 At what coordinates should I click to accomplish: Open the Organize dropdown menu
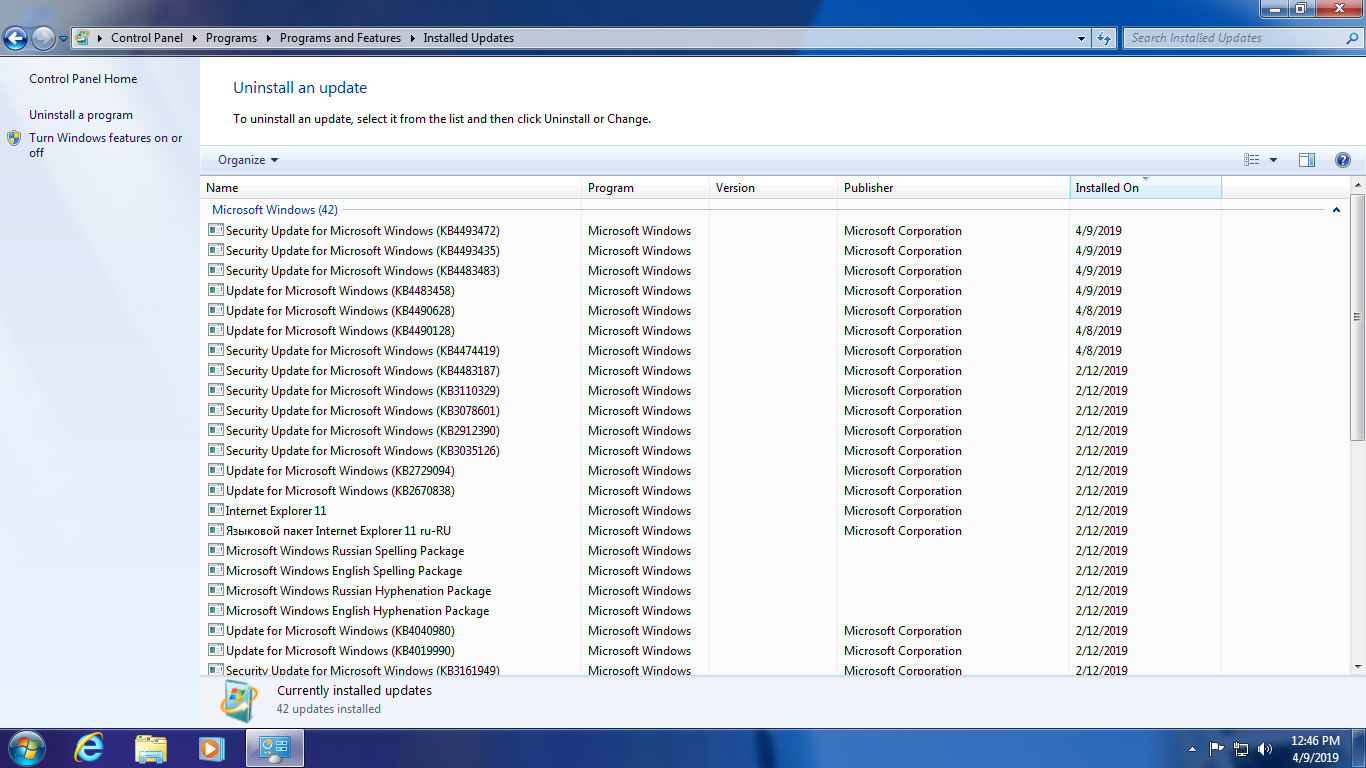pyautogui.click(x=248, y=160)
